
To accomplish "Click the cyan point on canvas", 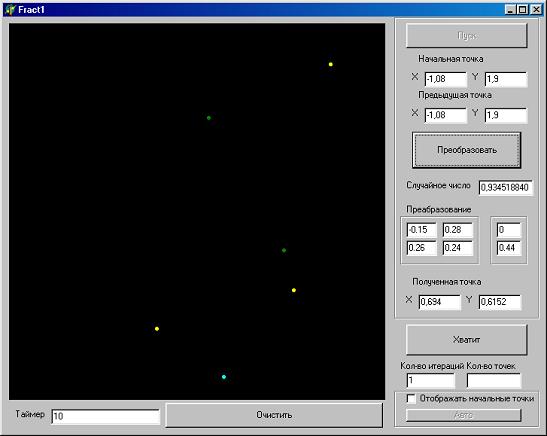I will point(224,377).
